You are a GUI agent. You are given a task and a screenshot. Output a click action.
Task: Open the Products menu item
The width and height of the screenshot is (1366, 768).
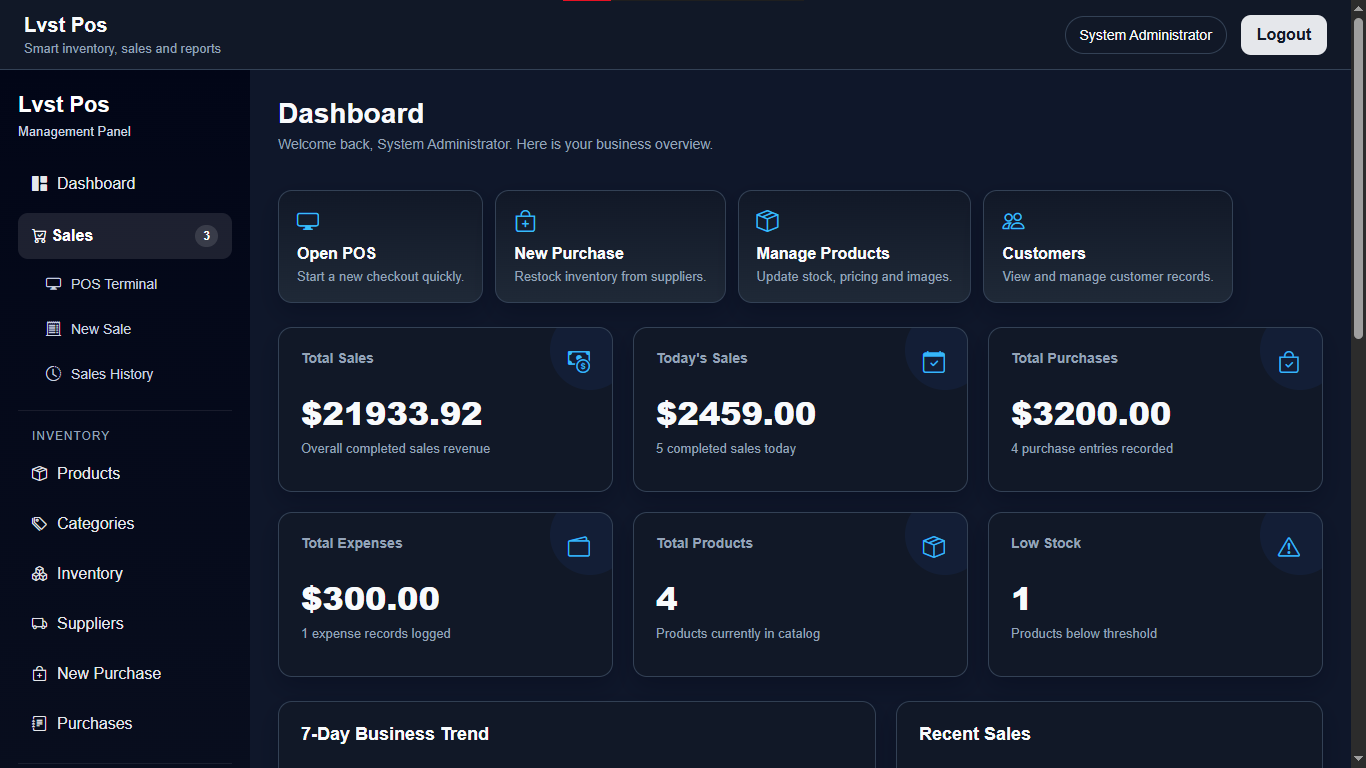tap(125, 474)
